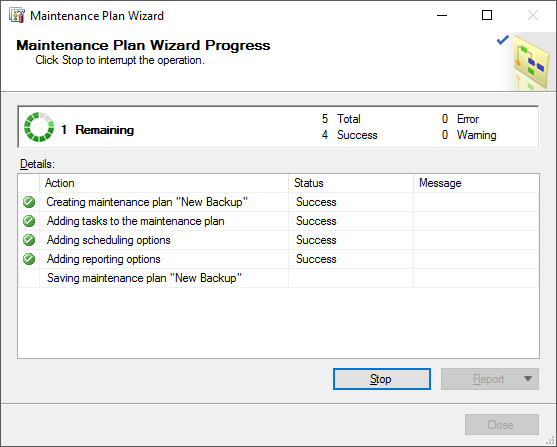
Task: Click the success checkmark beside Adding tasks row
Action: pos(29,221)
